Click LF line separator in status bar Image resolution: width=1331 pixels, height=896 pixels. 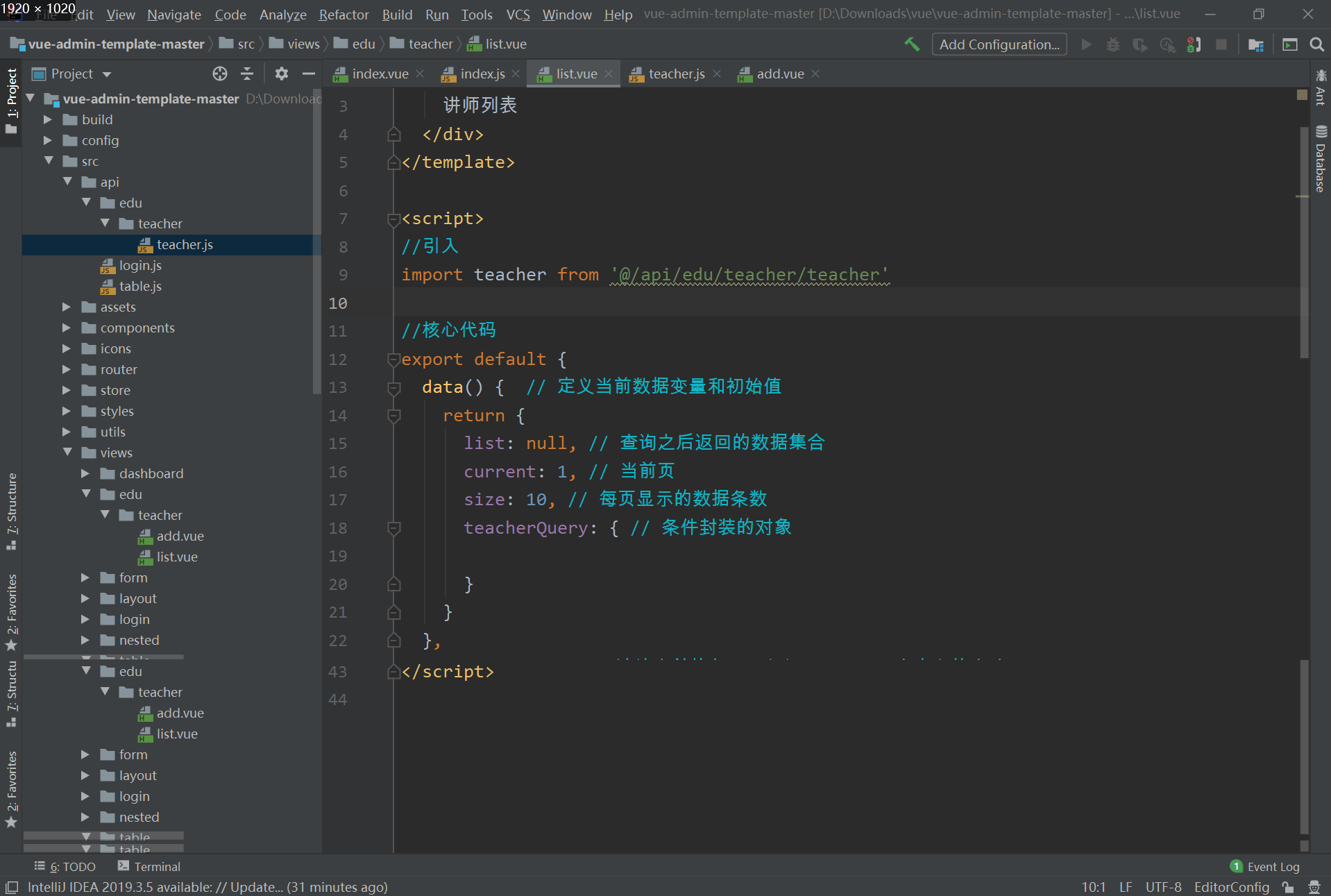[1126, 887]
